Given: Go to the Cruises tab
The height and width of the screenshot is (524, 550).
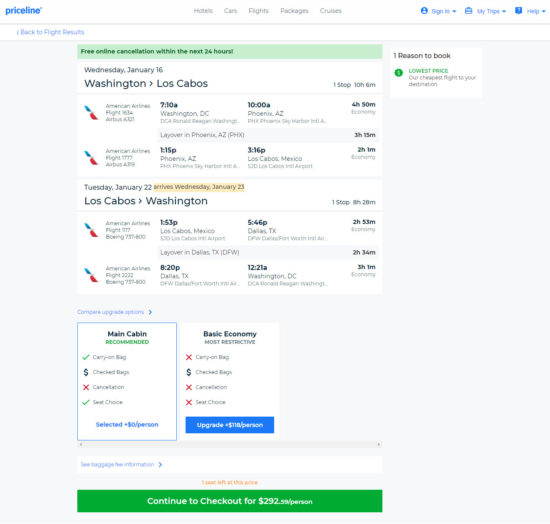Looking at the screenshot, I should (330, 11).
